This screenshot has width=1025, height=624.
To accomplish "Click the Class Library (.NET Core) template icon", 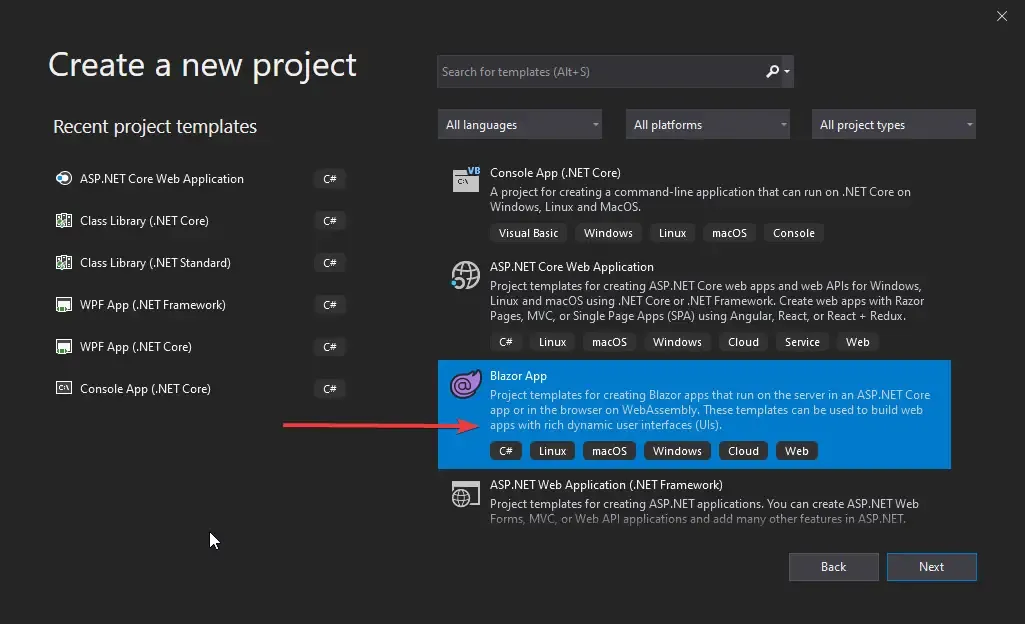I will (63, 220).
